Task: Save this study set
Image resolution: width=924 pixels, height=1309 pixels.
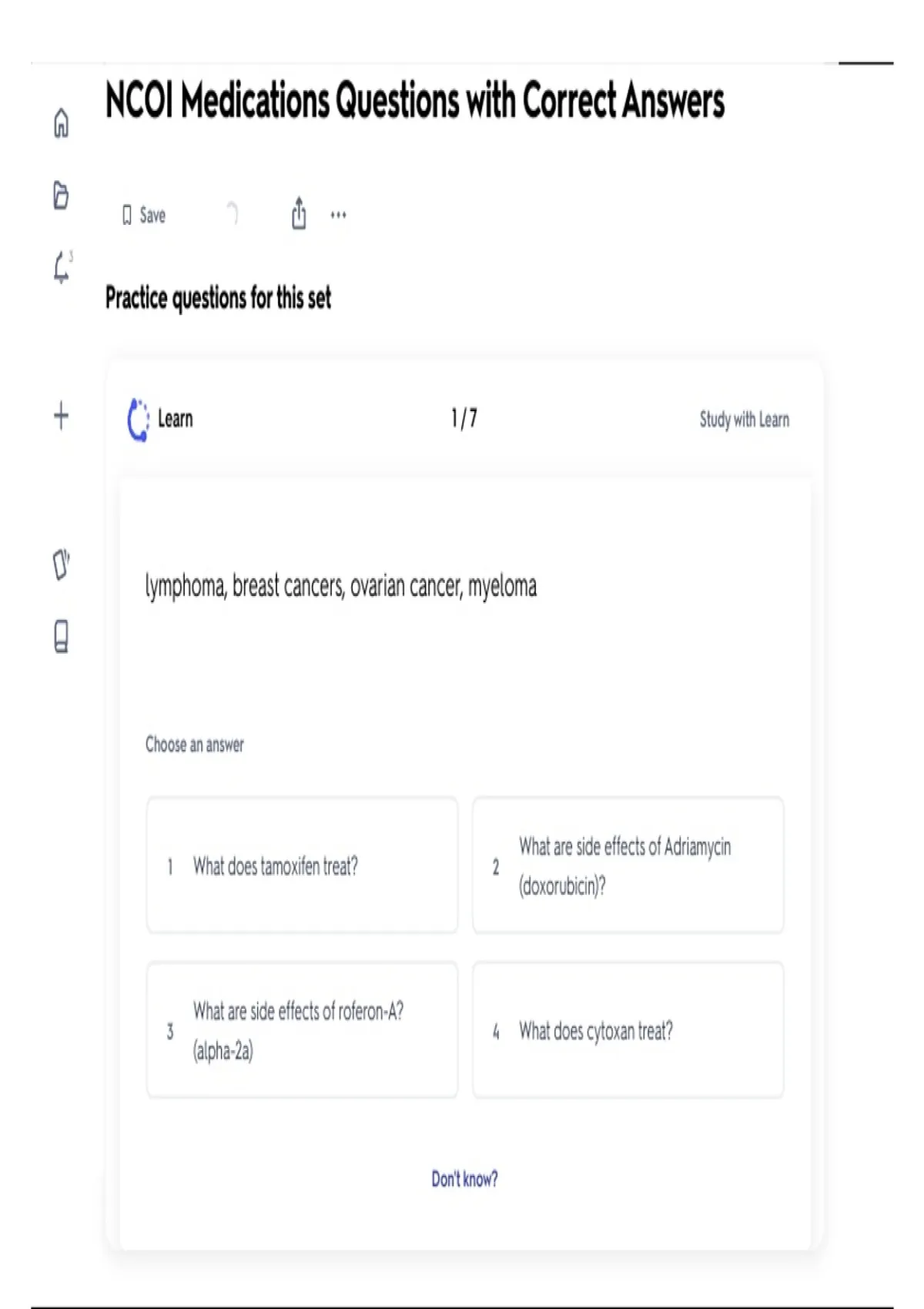Action: (144, 215)
